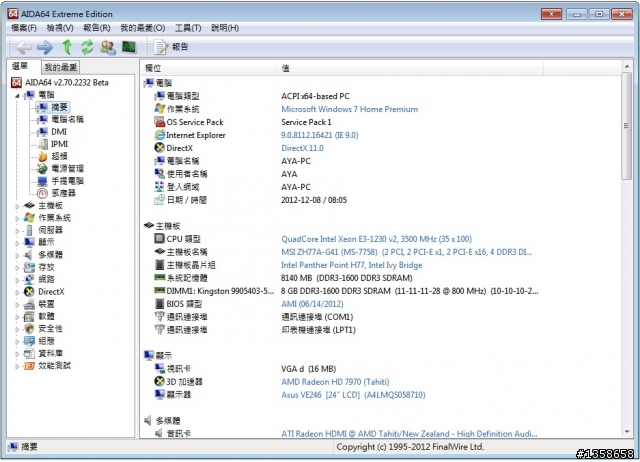This screenshot has width=640, height=462.
Task: Expand the 存放 tree node
Action: pos(17,268)
